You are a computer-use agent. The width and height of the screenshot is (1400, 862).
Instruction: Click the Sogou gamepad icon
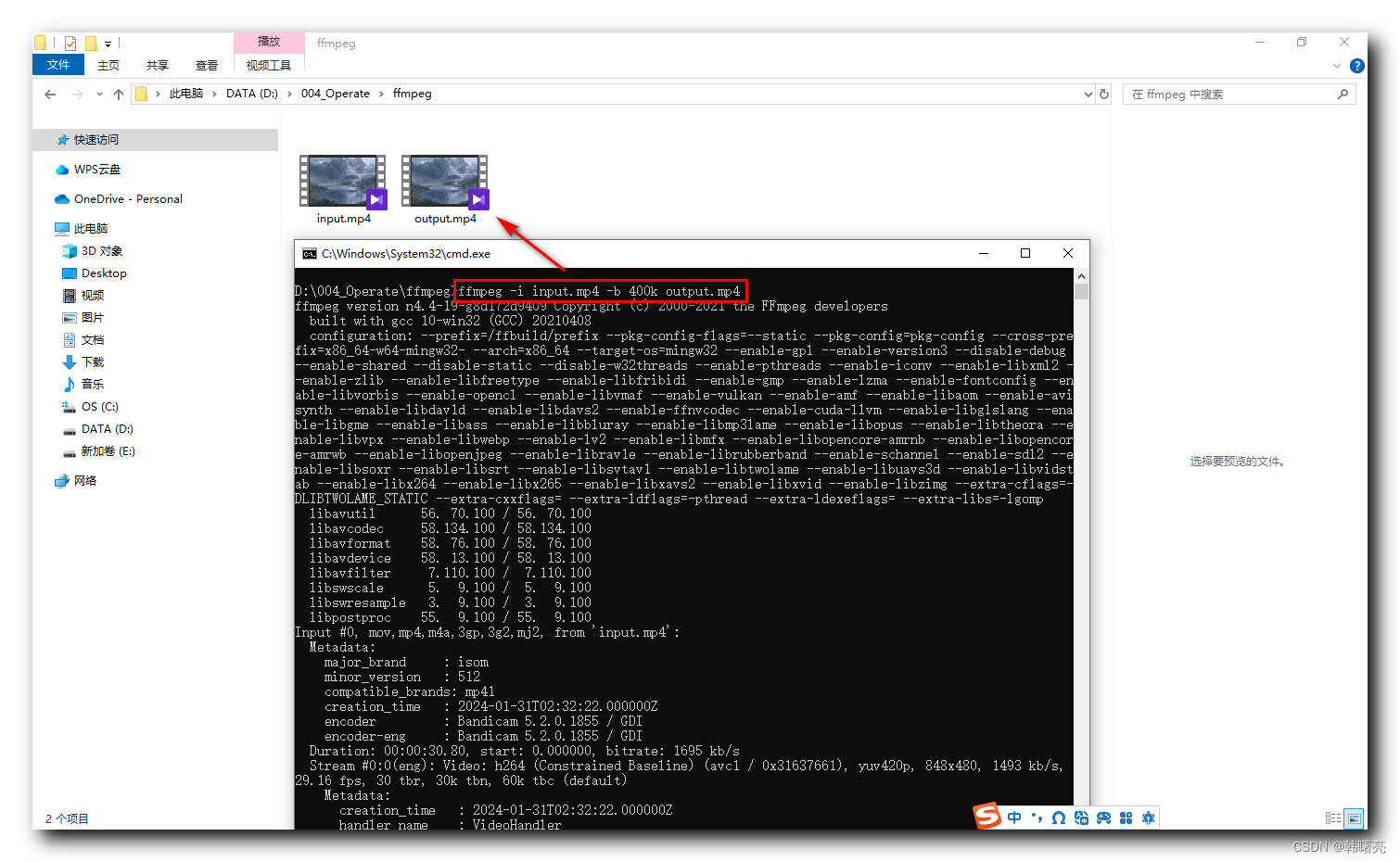point(1103,818)
